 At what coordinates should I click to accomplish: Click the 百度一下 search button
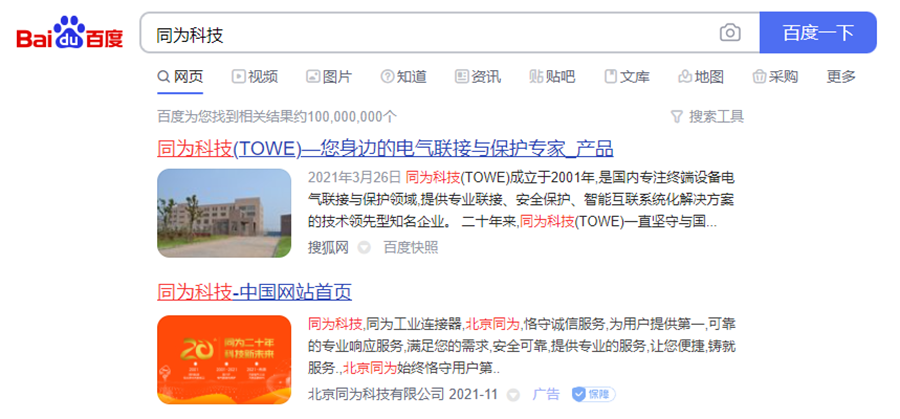pos(818,33)
